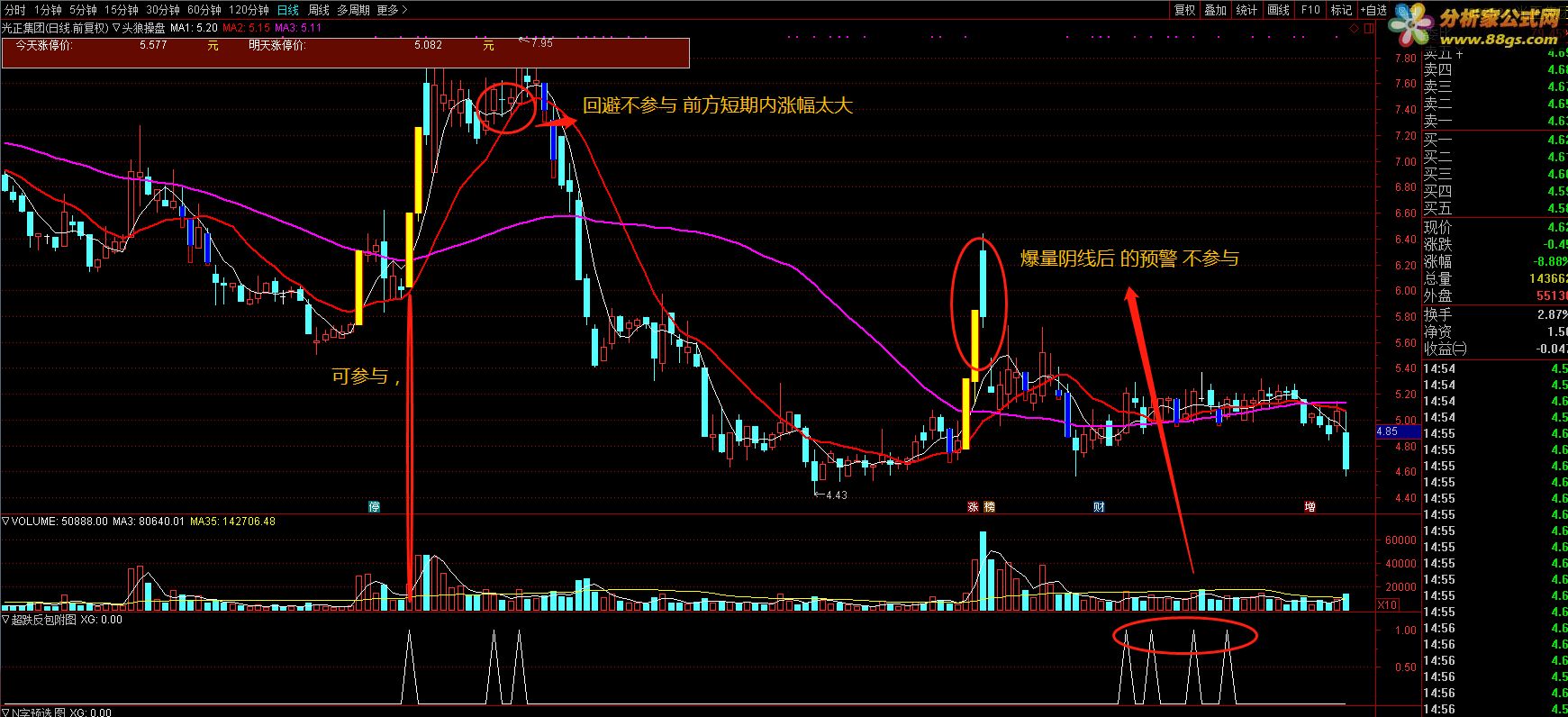Open 超跌反包附图 indicator dropdown triangle

pyautogui.click(x=5, y=620)
